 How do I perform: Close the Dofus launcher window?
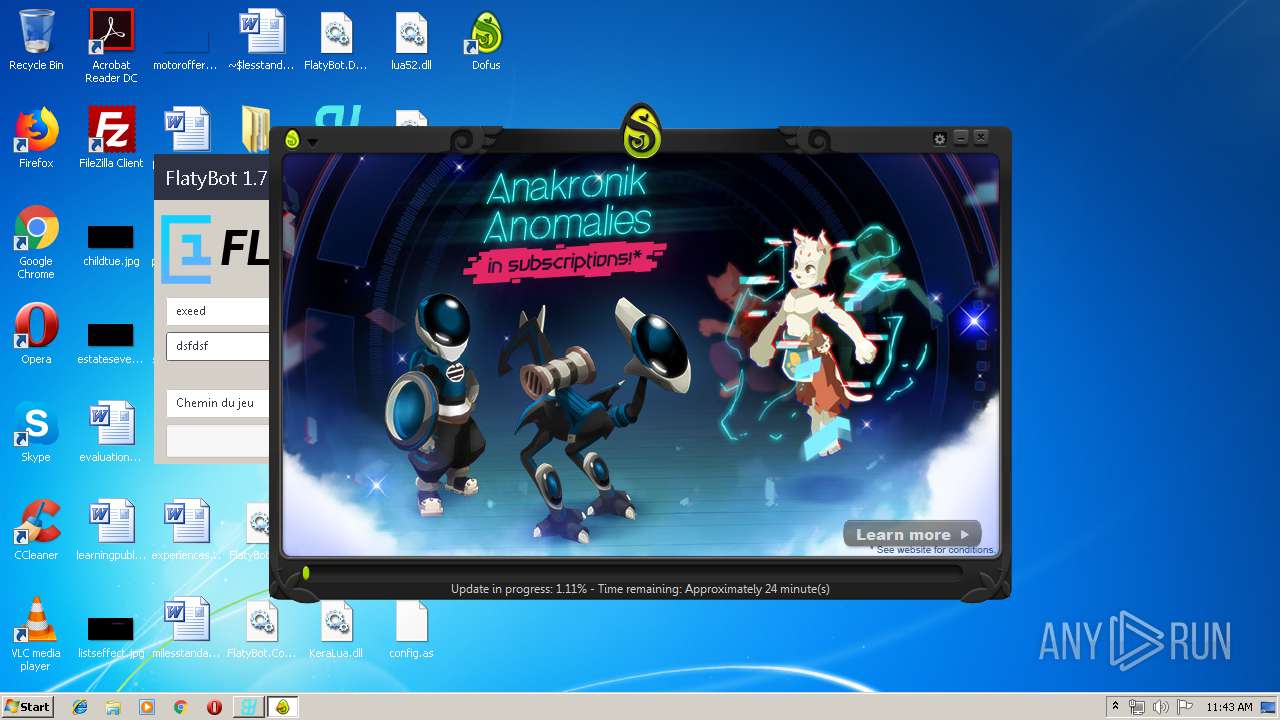click(x=981, y=138)
